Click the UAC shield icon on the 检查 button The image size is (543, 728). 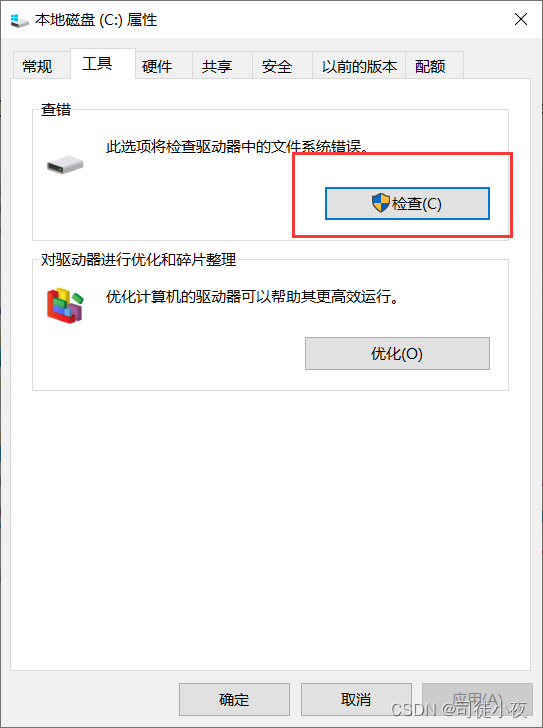pyautogui.click(x=380, y=203)
